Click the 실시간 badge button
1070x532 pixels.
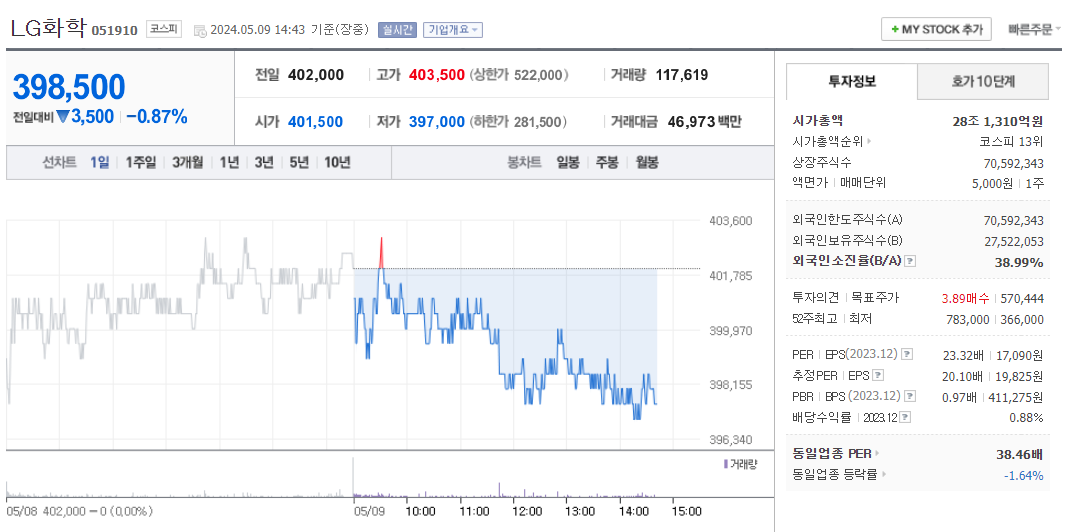click(397, 29)
